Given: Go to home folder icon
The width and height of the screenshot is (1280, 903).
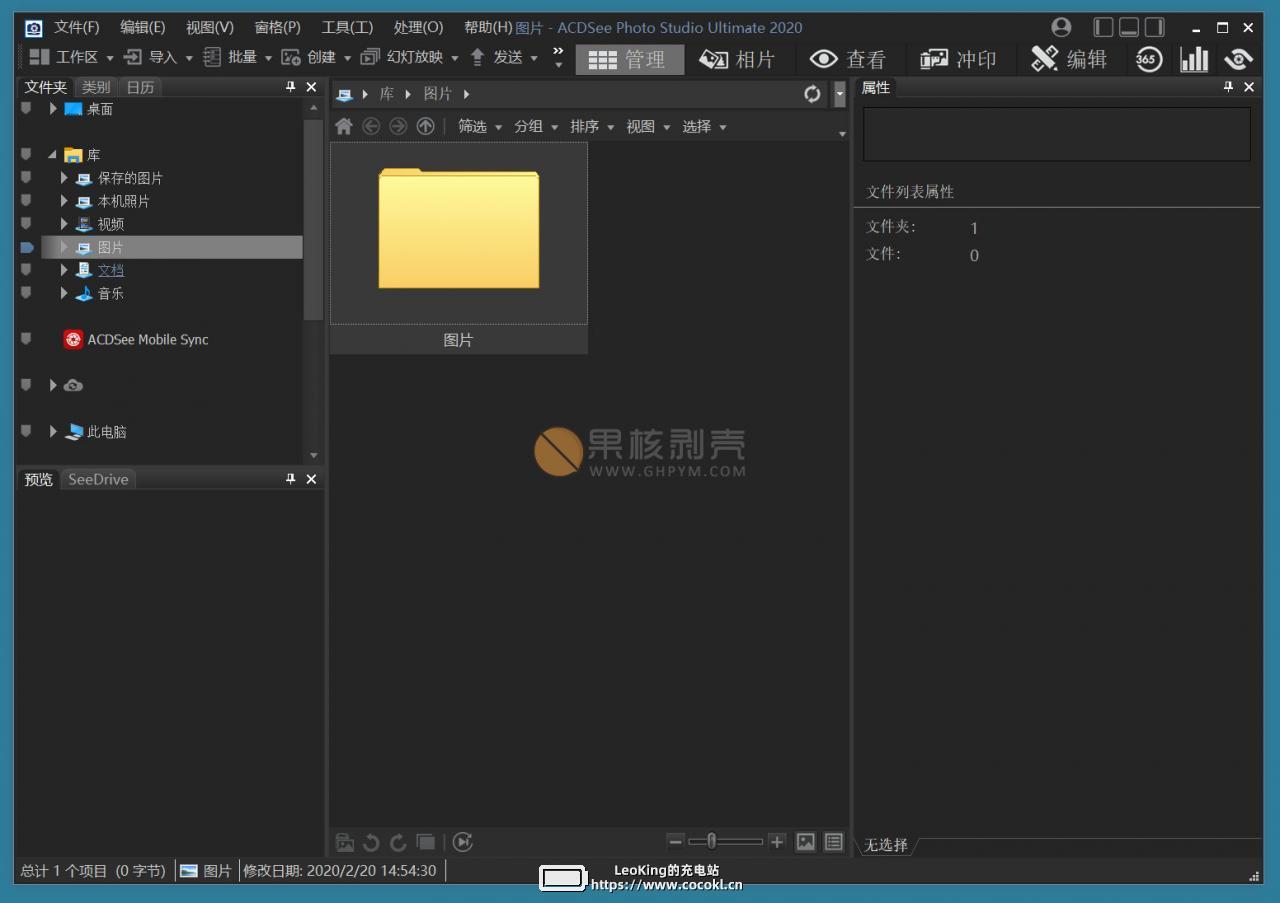Looking at the screenshot, I should (x=344, y=126).
